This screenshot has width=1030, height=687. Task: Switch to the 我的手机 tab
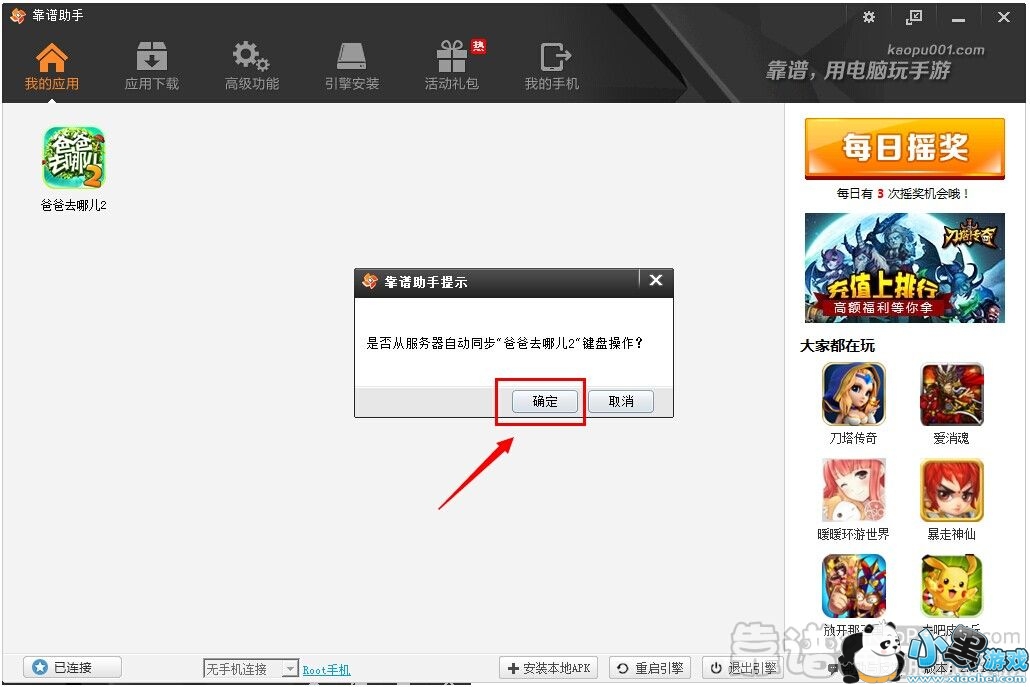552,66
